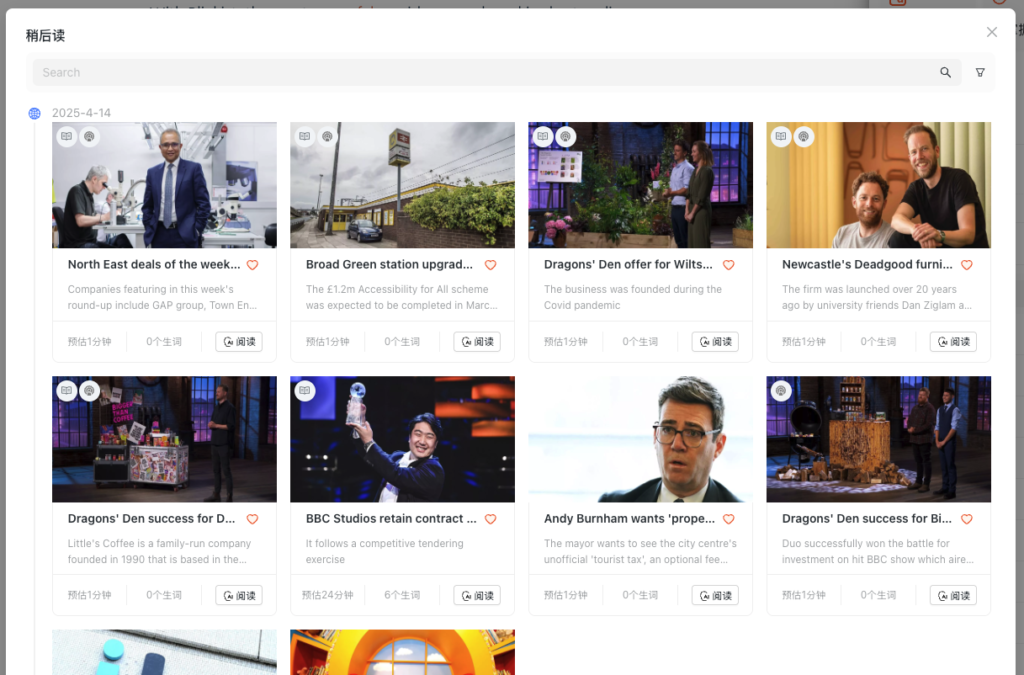Open title 'BBC Studios retain contract ...'
Image resolution: width=1024 pixels, height=675 pixels.
coord(391,518)
